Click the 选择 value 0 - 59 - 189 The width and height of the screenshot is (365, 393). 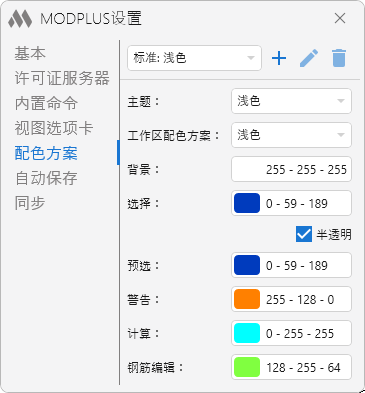(297, 203)
